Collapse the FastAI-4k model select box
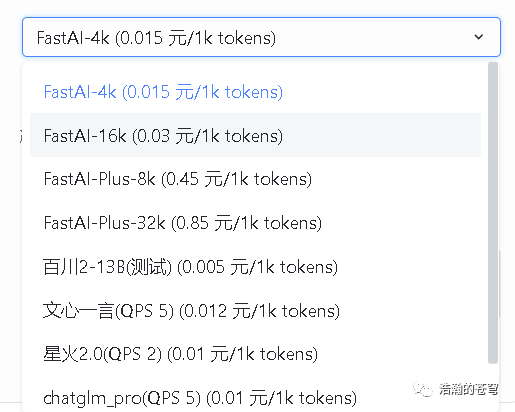The width and height of the screenshot is (515, 412). coord(261,37)
